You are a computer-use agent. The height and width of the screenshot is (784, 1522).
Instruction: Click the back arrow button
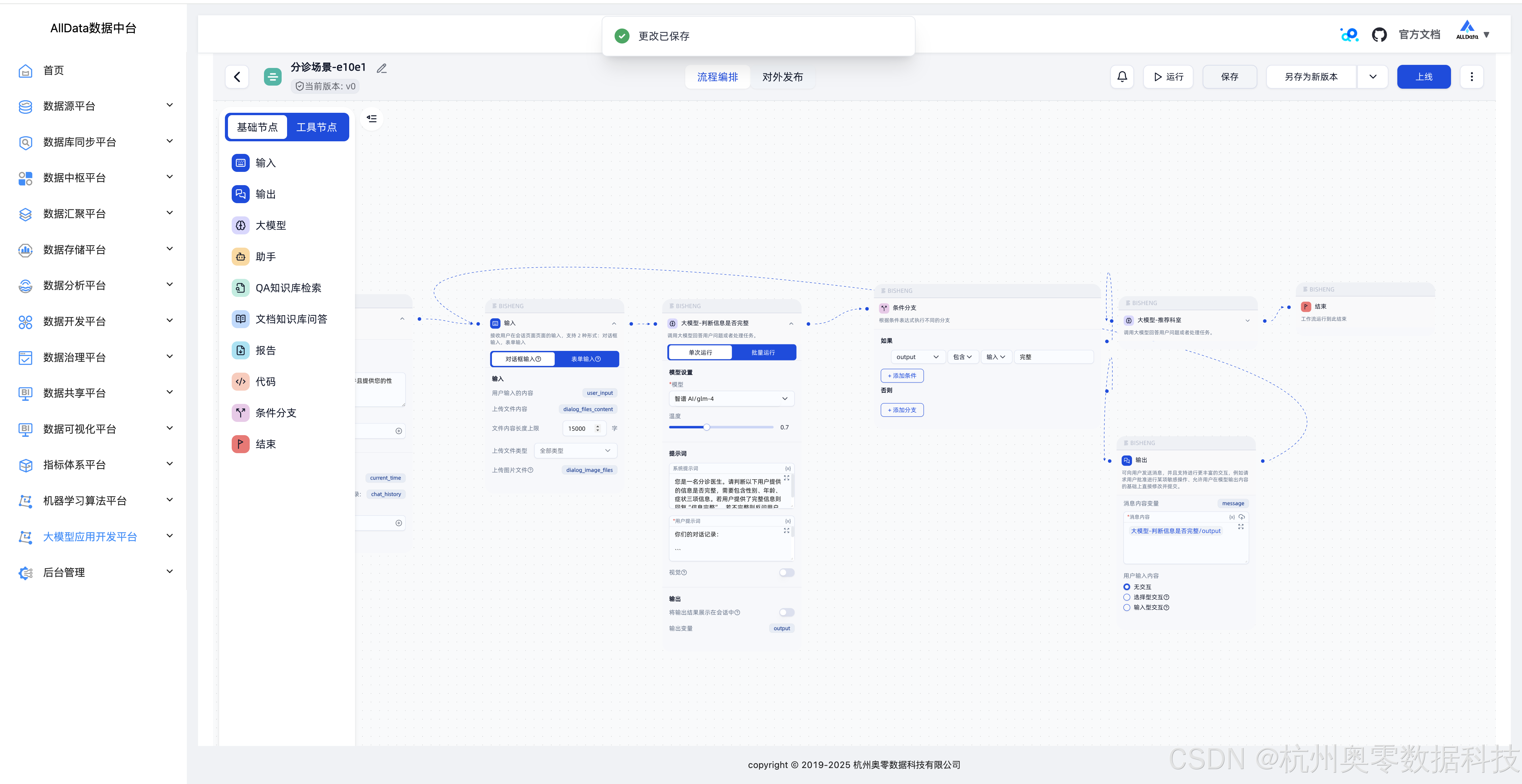[x=237, y=77]
